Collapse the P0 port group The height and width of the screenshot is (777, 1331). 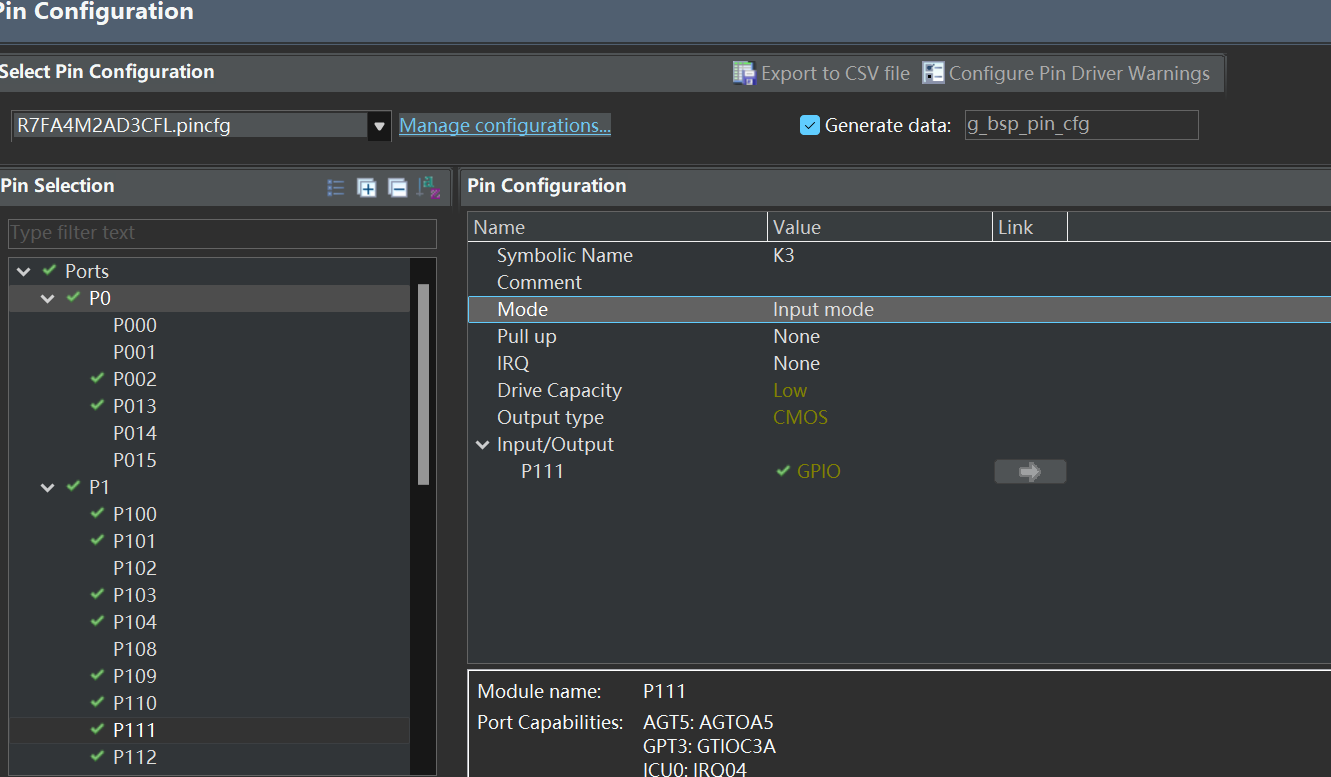(x=47, y=298)
